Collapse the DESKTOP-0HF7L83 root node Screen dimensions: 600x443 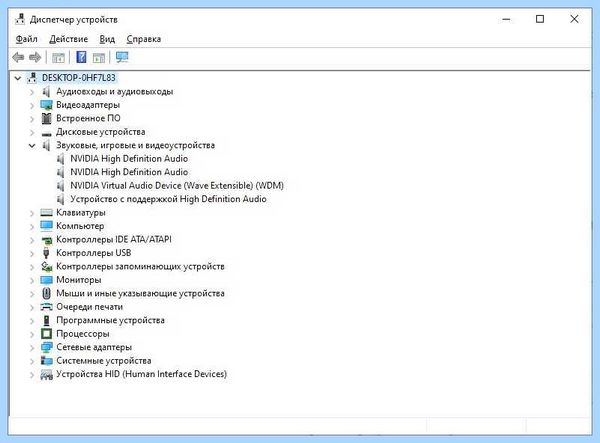click(18, 78)
